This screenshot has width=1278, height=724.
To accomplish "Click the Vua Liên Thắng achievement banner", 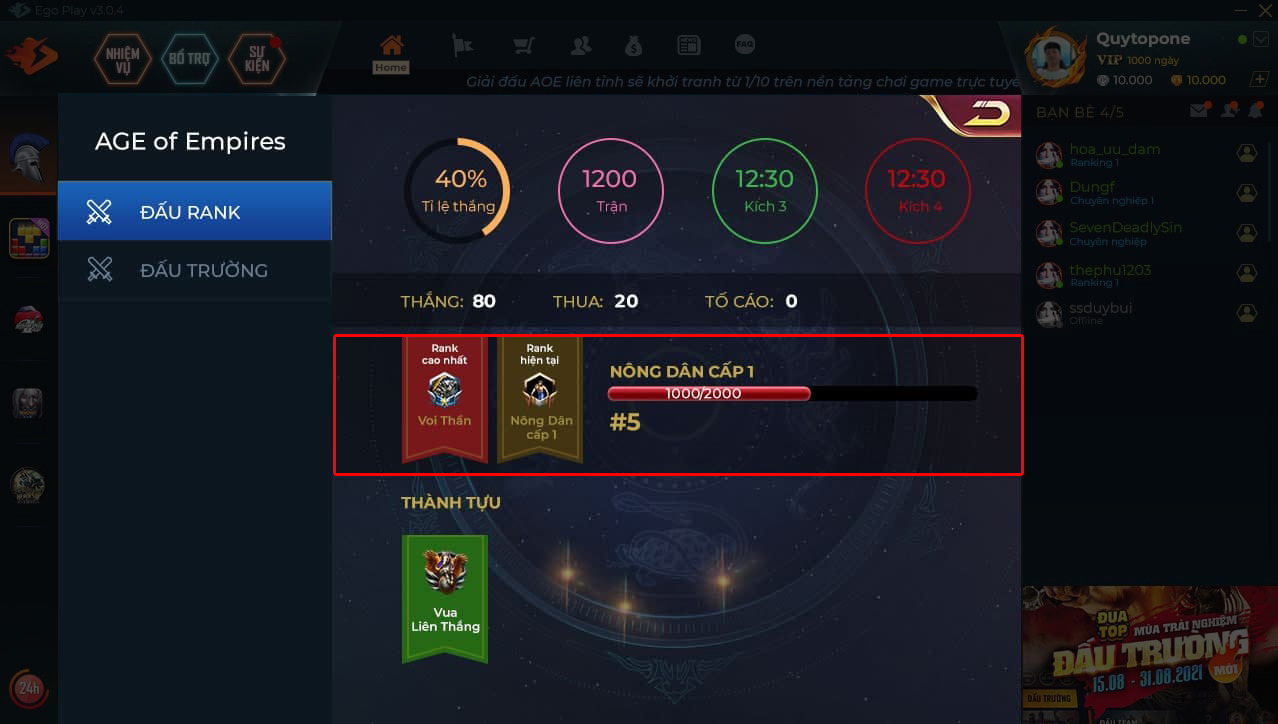I will point(444,598).
